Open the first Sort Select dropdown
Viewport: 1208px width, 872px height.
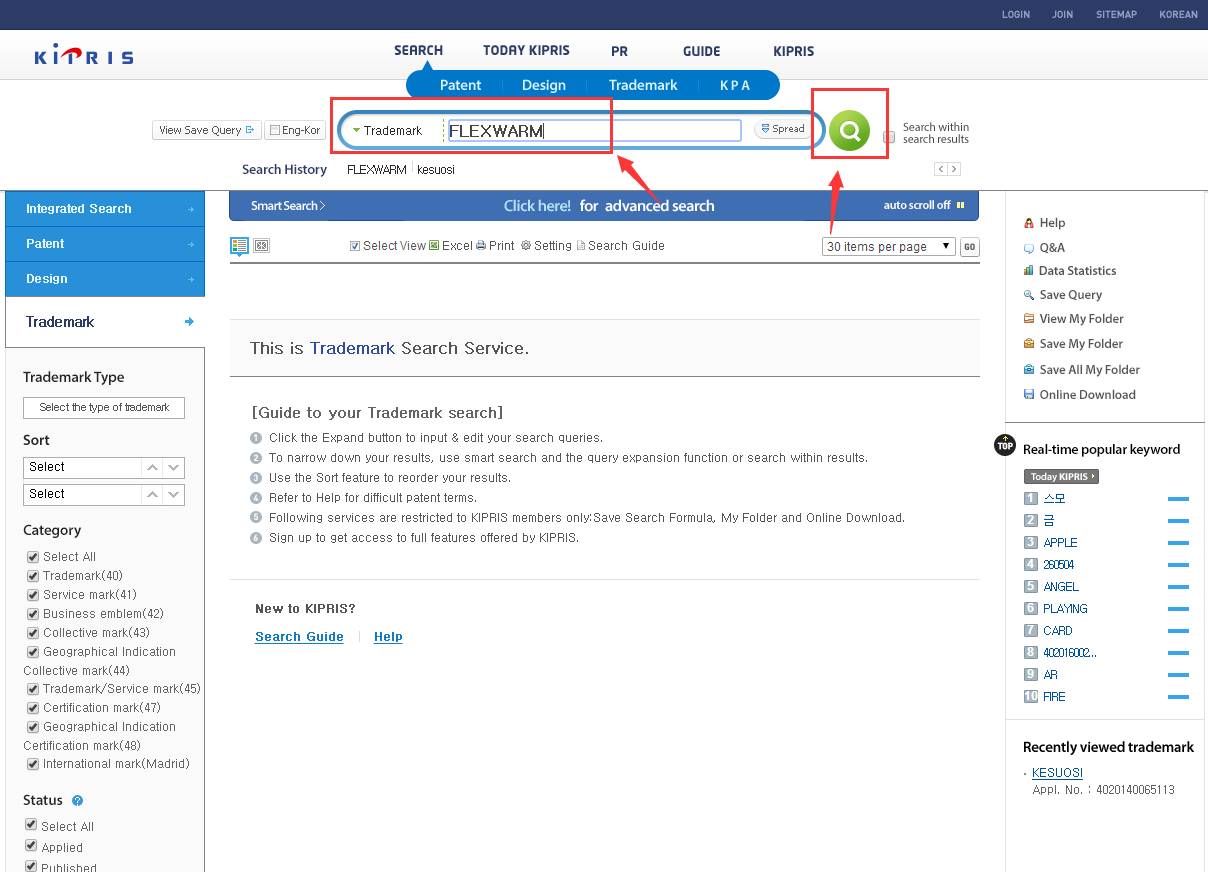click(104, 467)
